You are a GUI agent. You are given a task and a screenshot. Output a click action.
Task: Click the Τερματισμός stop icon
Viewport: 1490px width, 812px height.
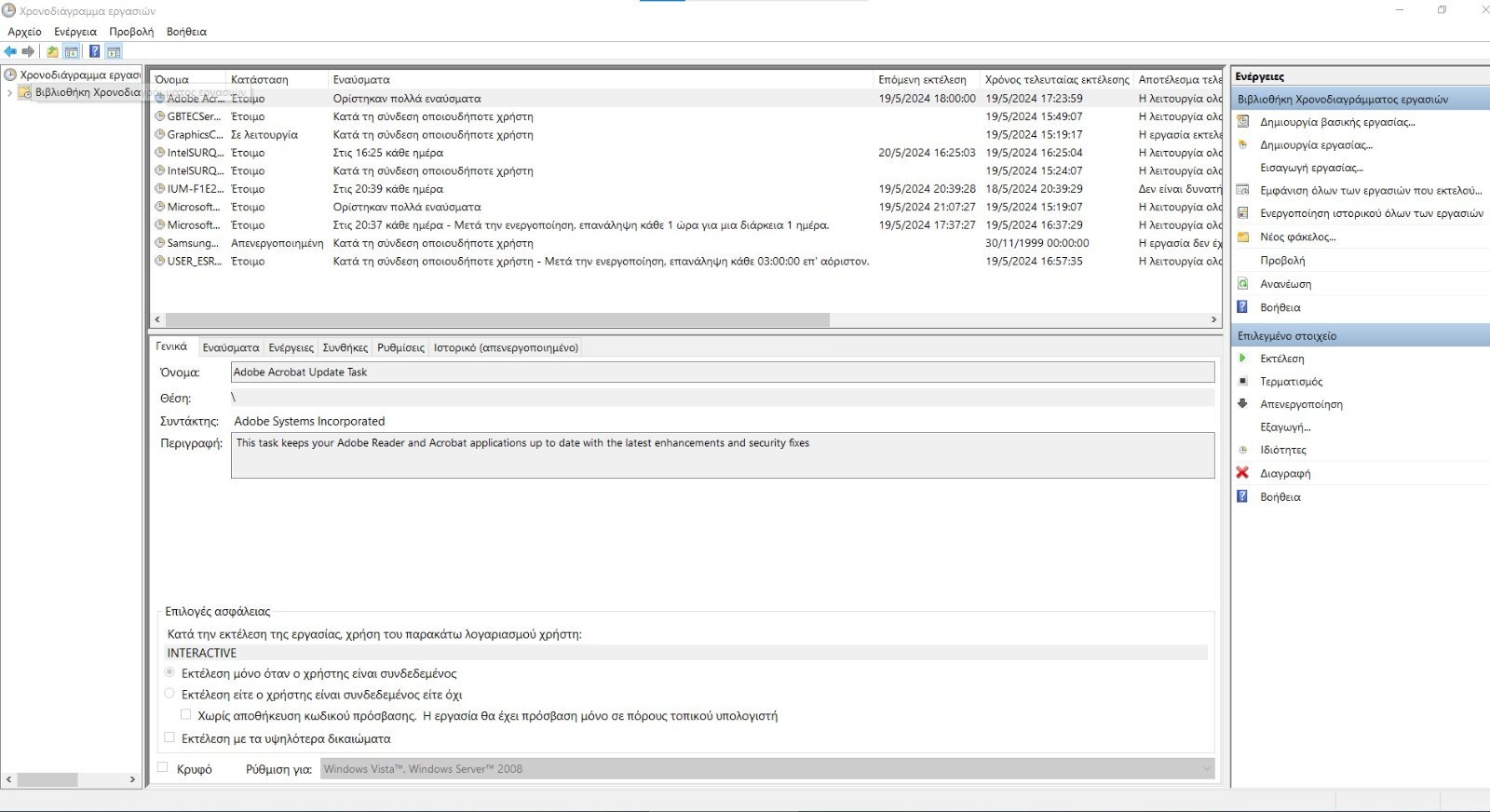click(x=1242, y=381)
